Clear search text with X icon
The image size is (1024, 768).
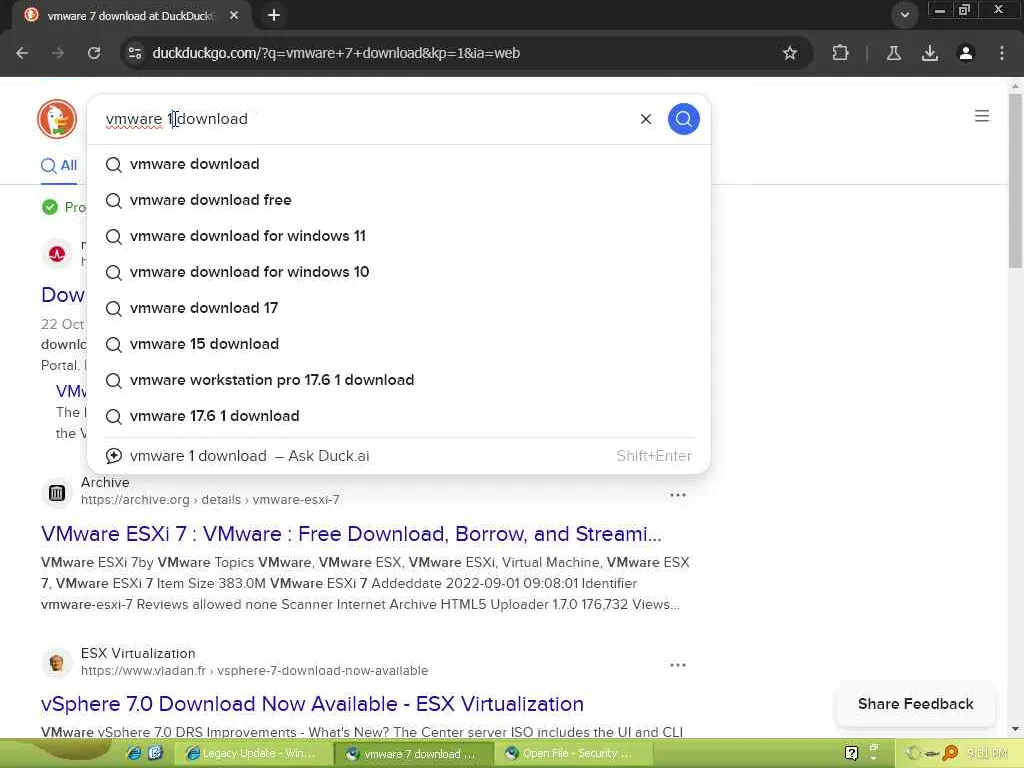[646, 119]
